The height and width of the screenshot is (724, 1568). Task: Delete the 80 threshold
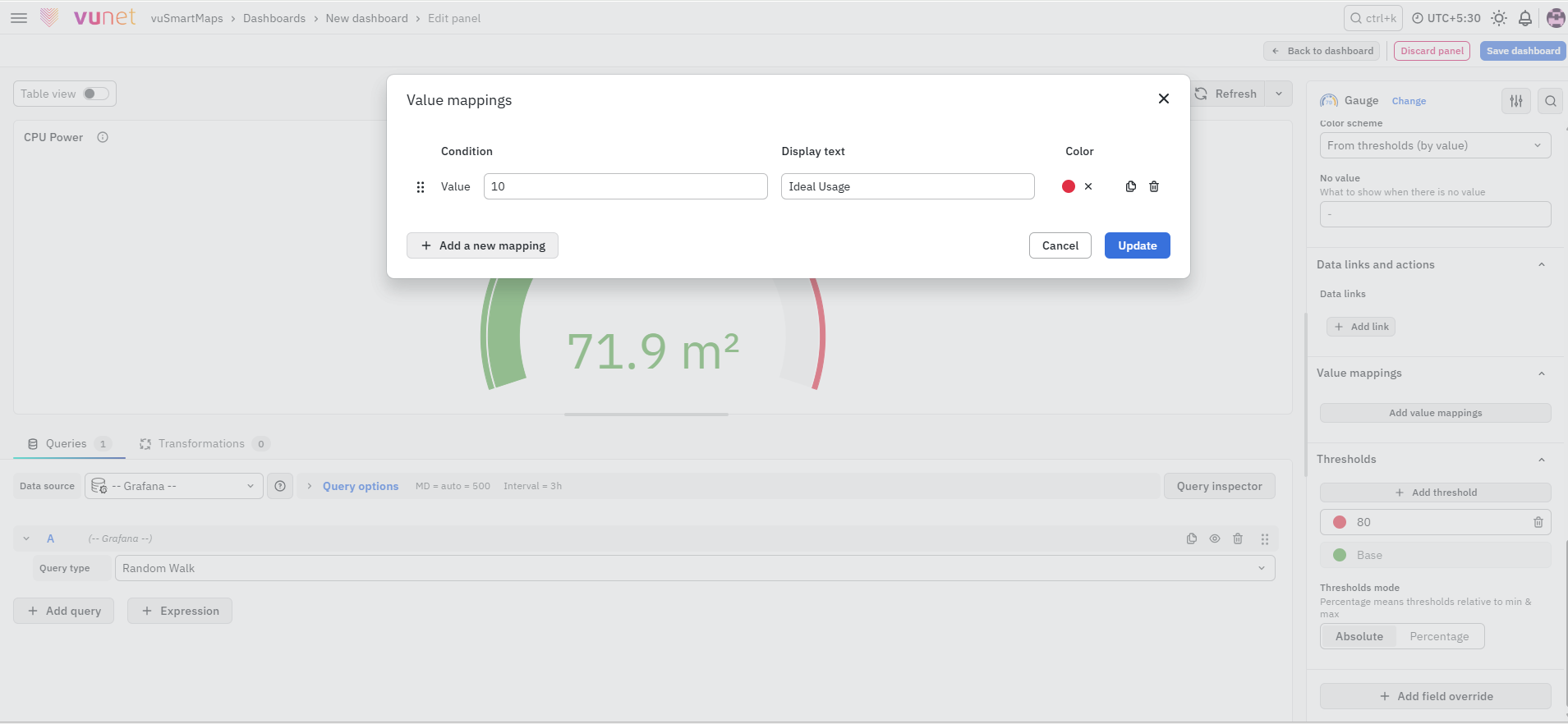tap(1538, 522)
